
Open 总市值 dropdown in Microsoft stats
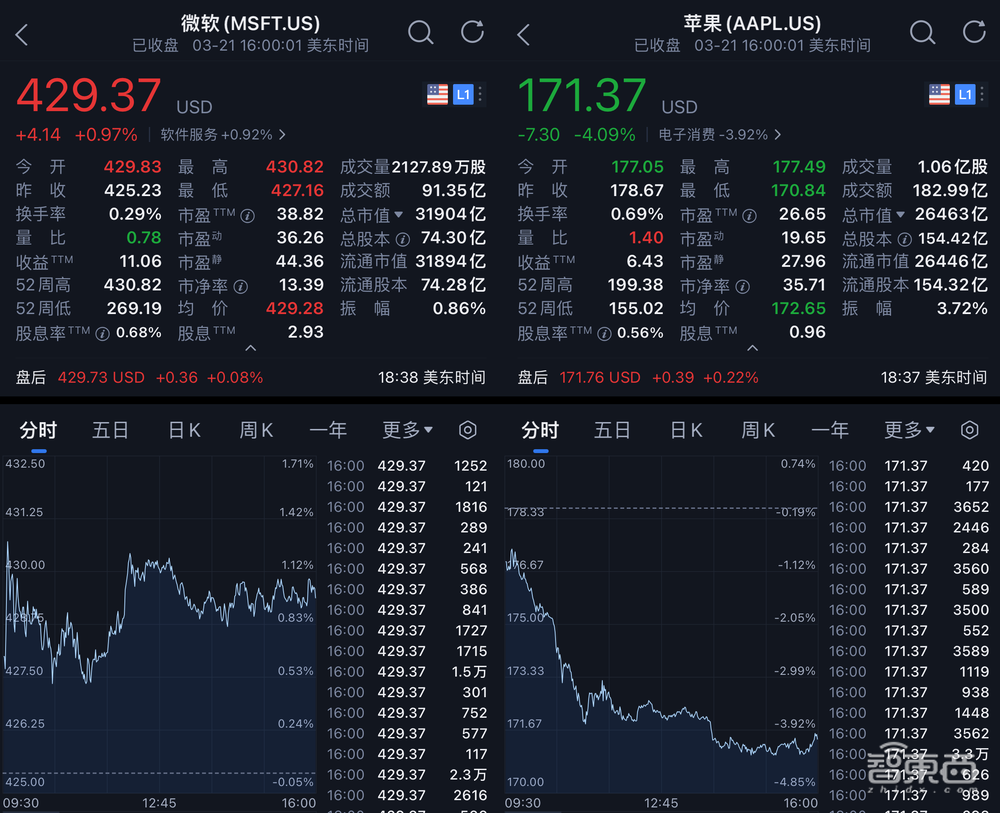coord(372,214)
